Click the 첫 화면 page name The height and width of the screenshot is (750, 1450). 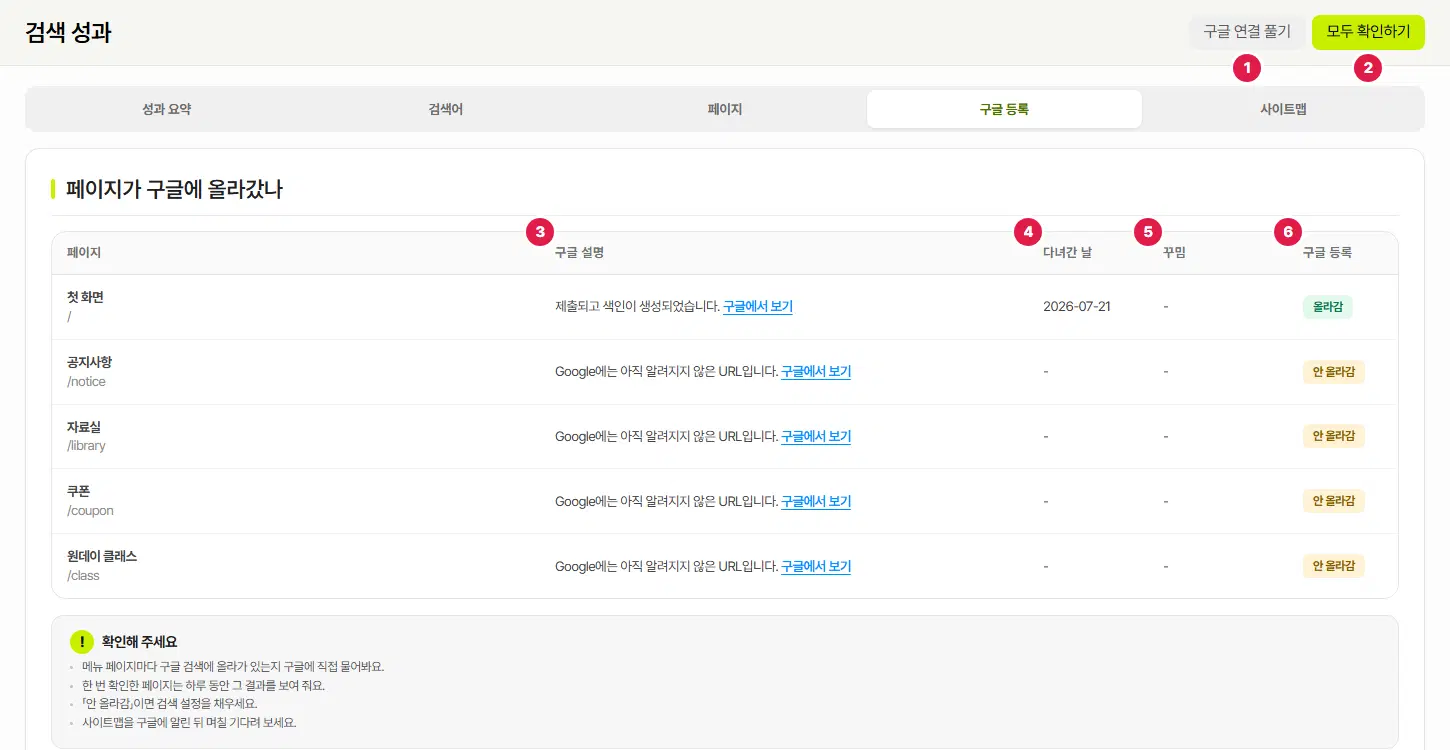pyautogui.click(x=85, y=297)
